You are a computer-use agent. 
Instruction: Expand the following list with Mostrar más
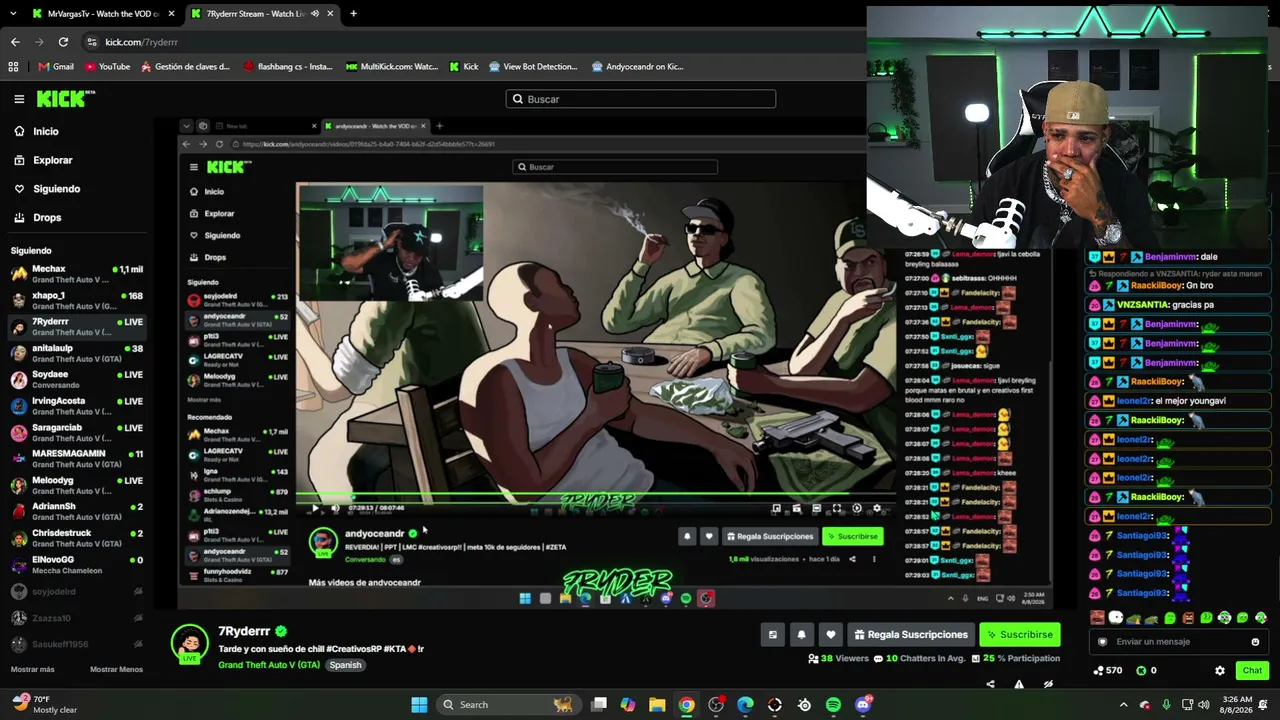coord(33,669)
